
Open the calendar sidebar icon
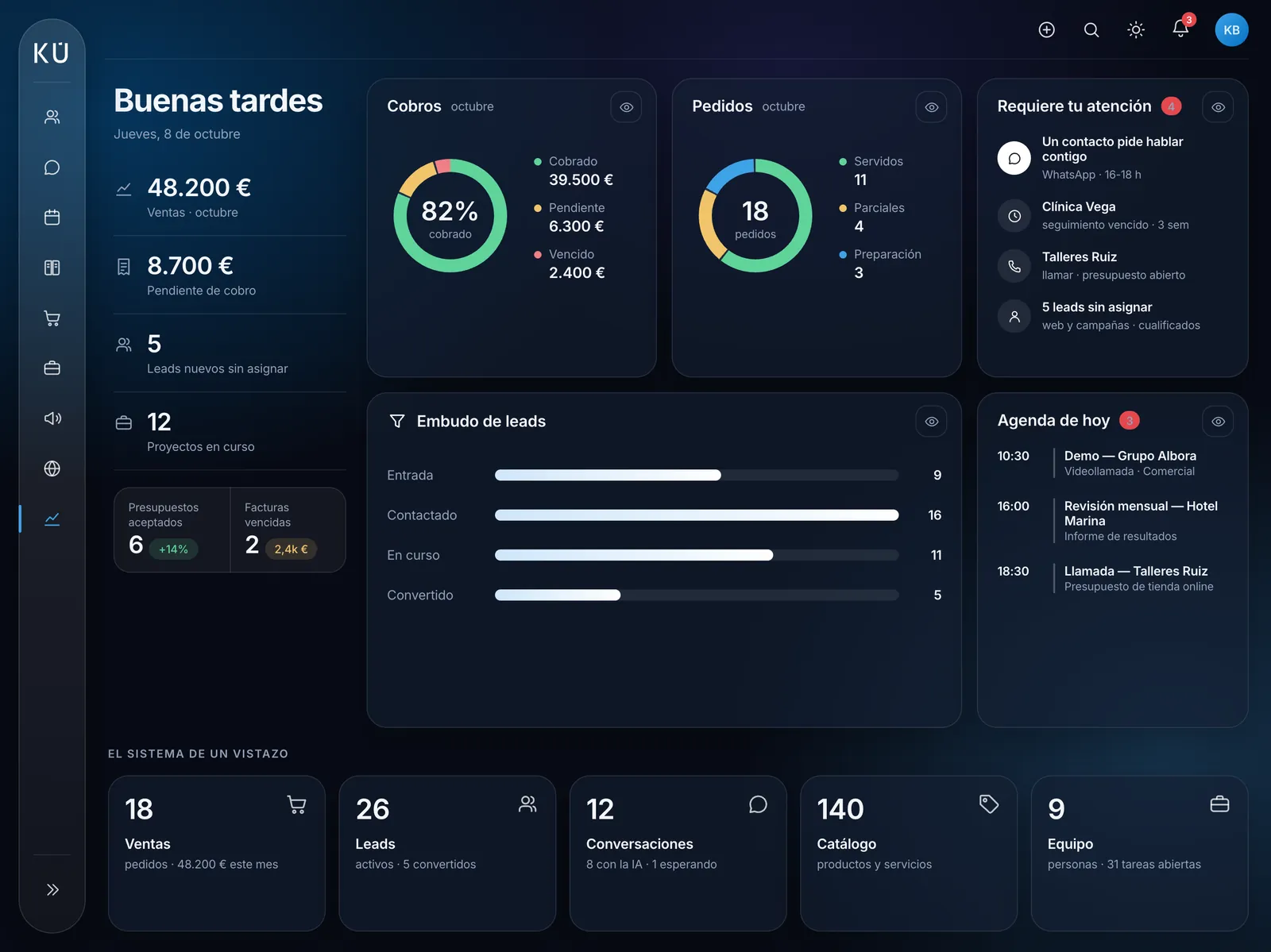pos(52,218)
